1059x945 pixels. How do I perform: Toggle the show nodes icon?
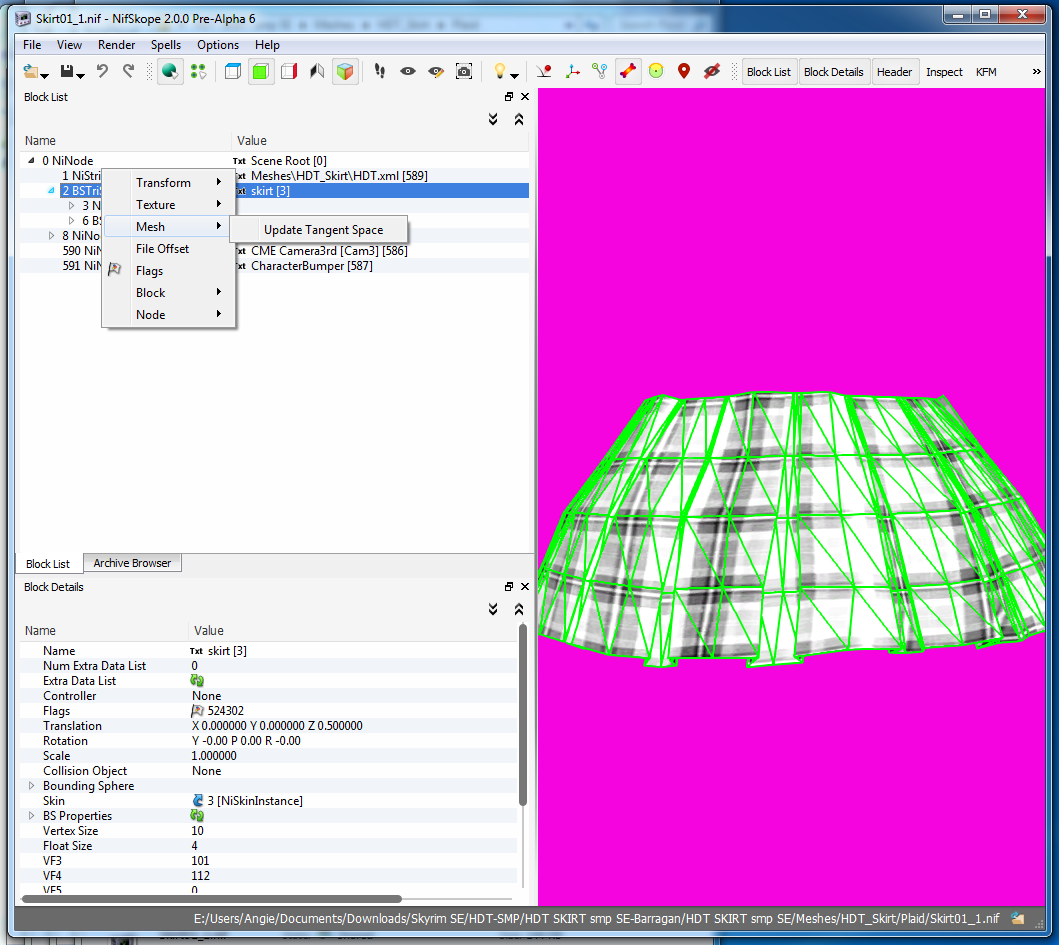point(600,71)
